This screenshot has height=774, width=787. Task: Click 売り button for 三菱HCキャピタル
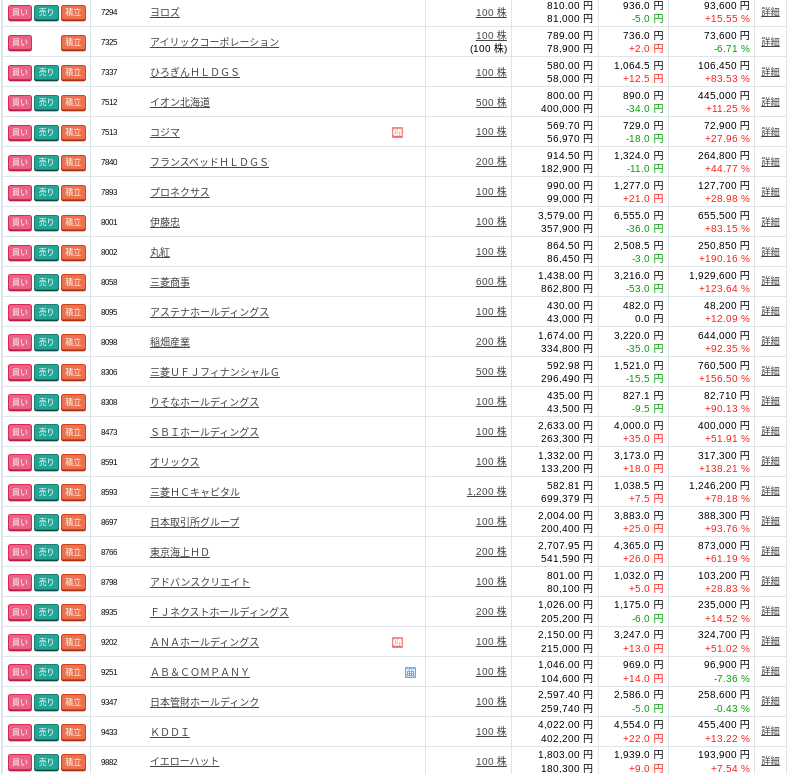tap(46, 492)
